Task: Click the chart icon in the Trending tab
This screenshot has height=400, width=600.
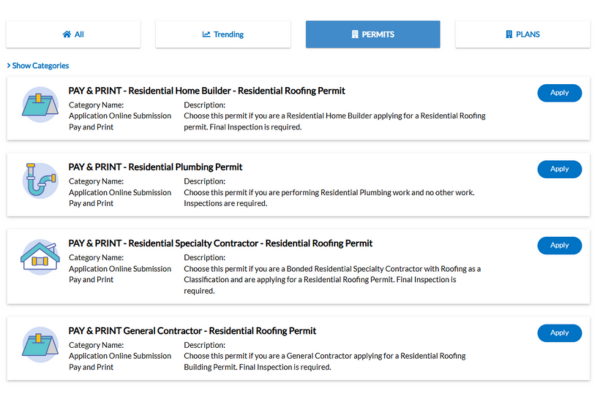Action: [x=206, y=34]
